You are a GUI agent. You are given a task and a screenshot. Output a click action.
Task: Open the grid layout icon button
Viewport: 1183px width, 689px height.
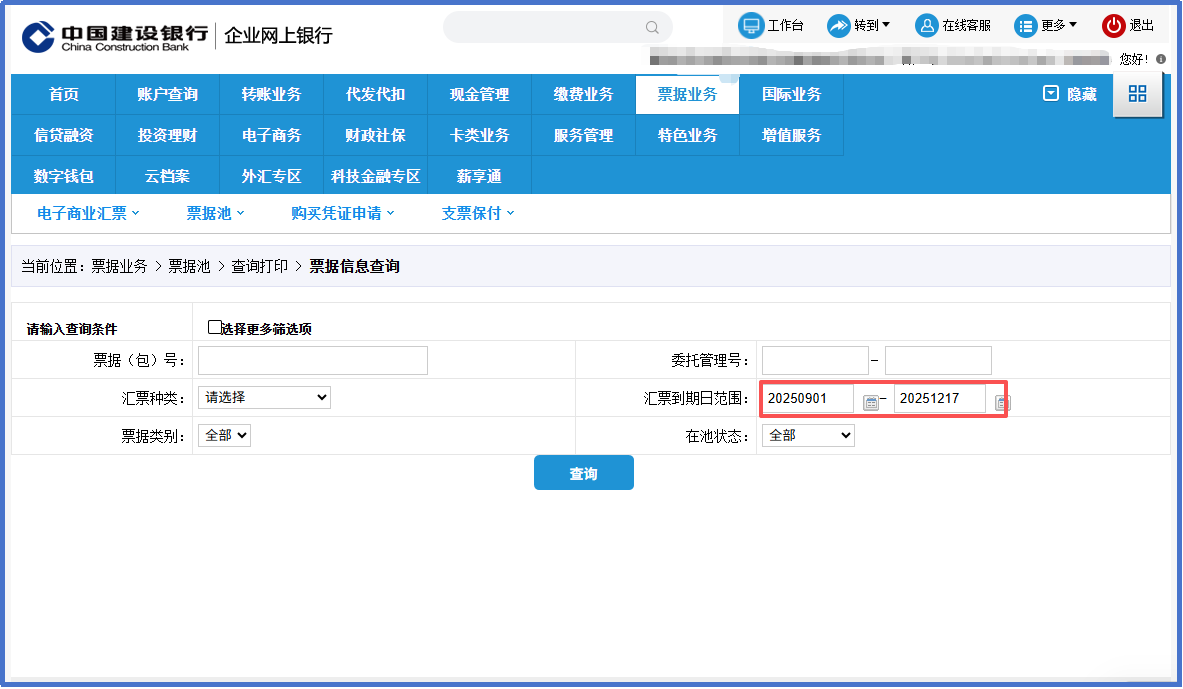pos(1137,94)
